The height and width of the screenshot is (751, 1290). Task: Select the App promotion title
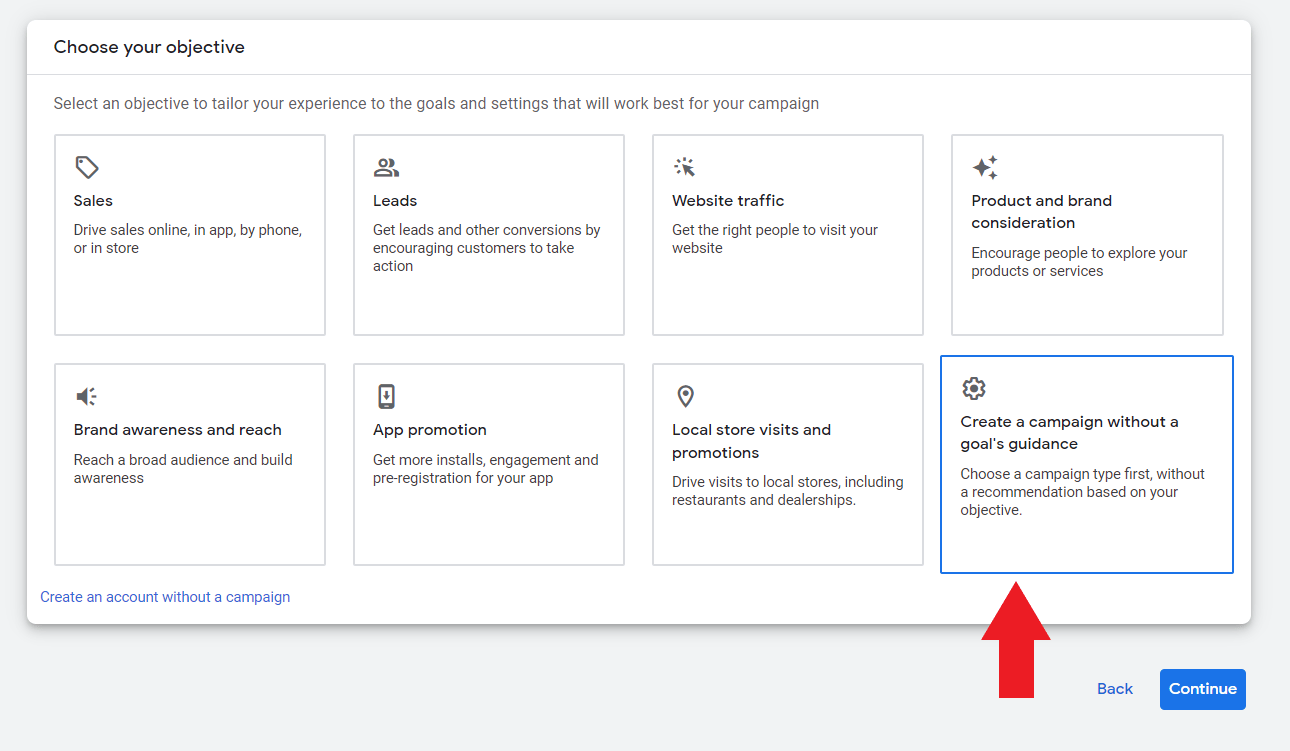point(430,430)
